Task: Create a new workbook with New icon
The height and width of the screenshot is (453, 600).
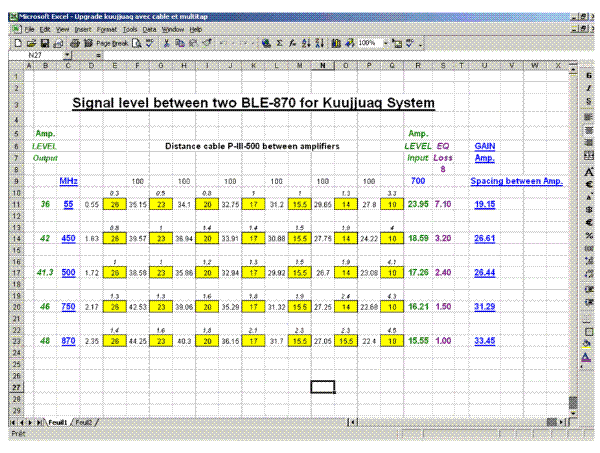Action: pyautogui.click(x=18, y=43)
